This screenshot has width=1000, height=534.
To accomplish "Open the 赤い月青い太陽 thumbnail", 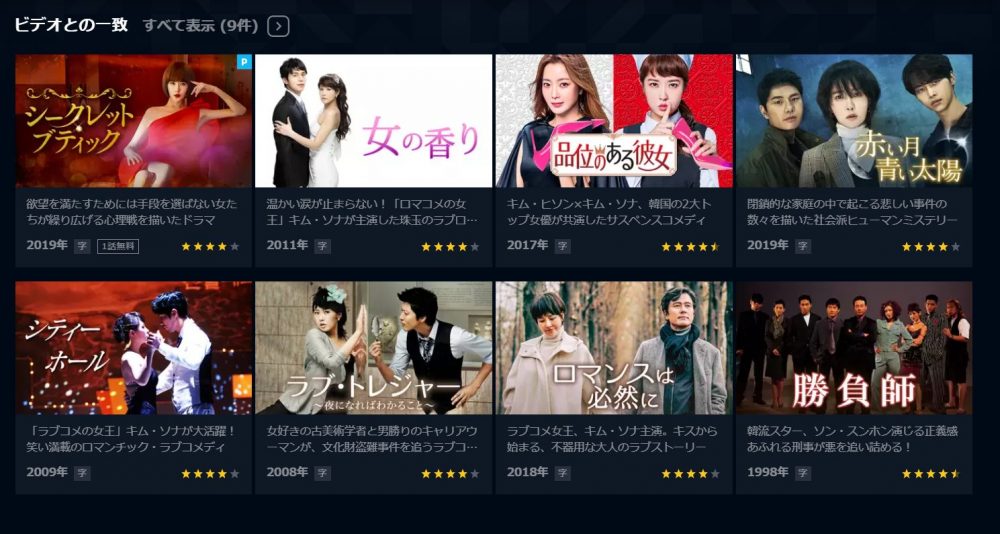I will point(854,121).
